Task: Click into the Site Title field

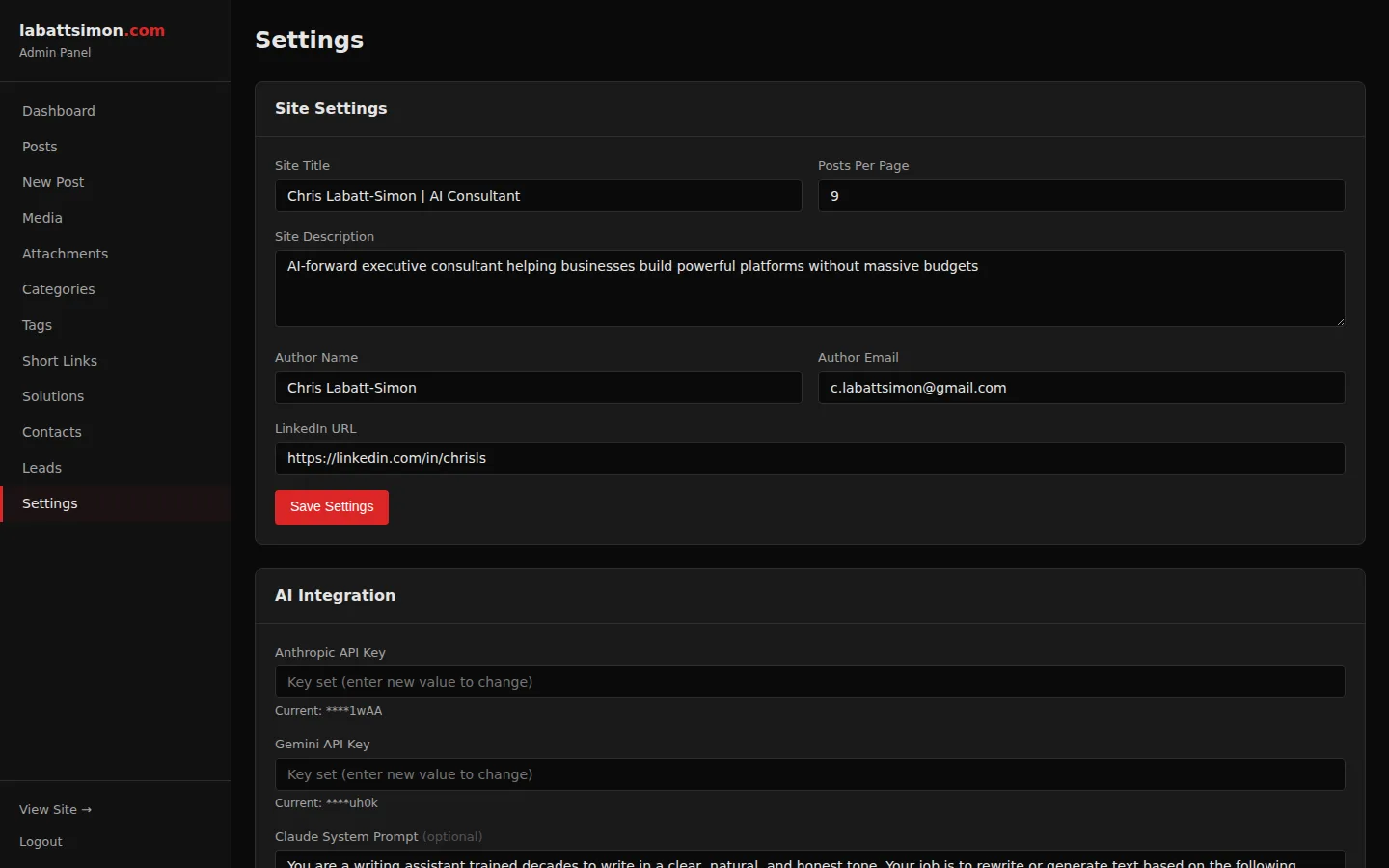Action: [538, 196]
